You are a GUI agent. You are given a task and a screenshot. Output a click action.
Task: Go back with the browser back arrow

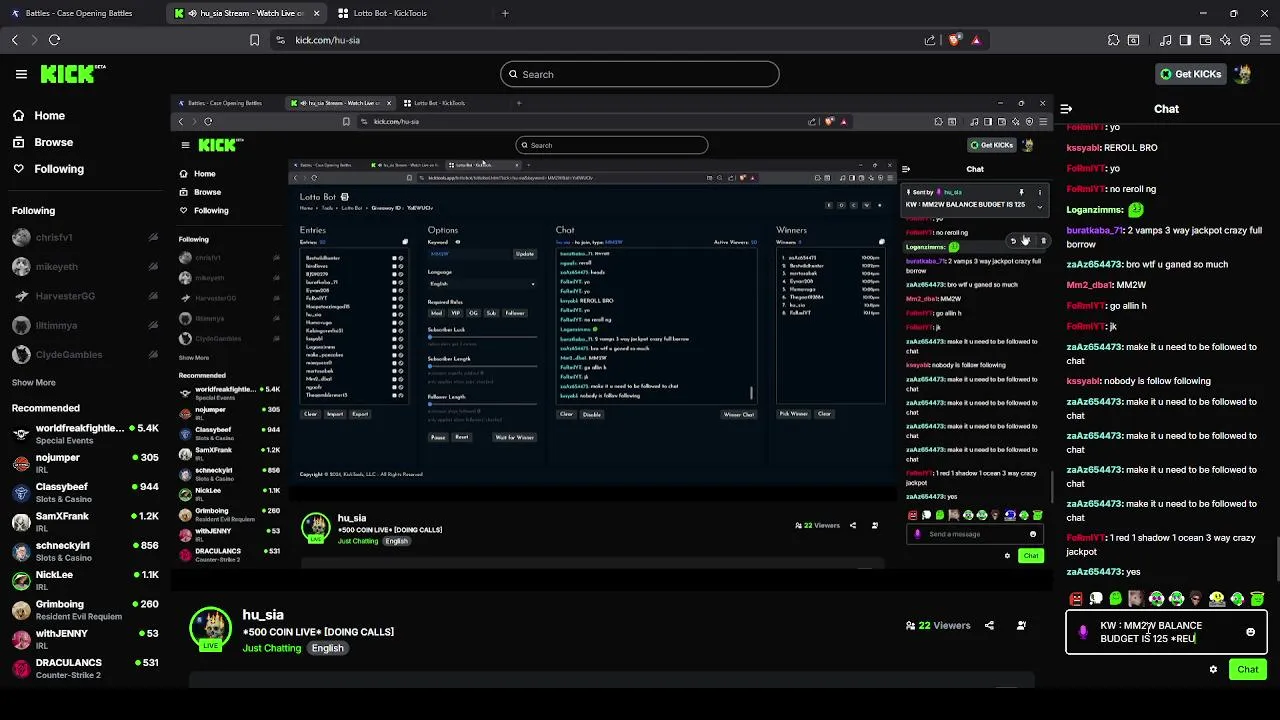(15, 40)
